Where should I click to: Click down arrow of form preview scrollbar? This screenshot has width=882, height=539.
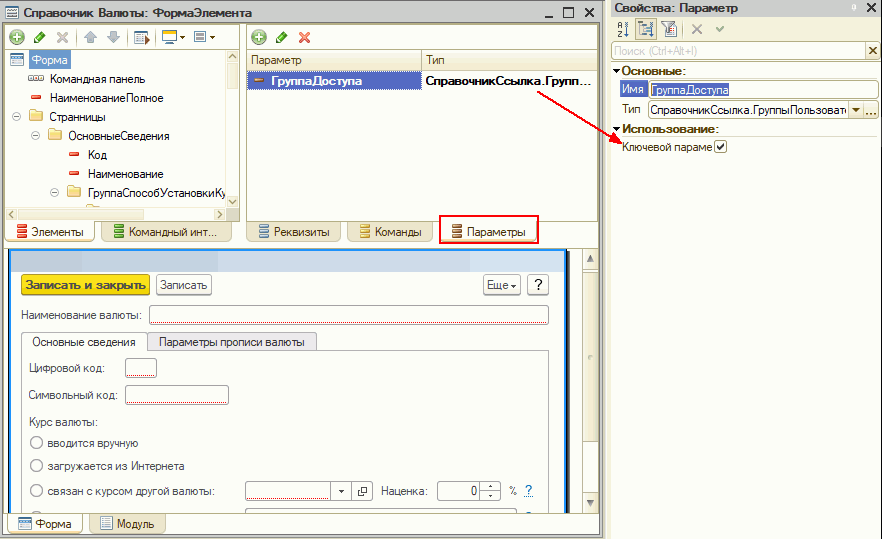click(x=590, y=502)
